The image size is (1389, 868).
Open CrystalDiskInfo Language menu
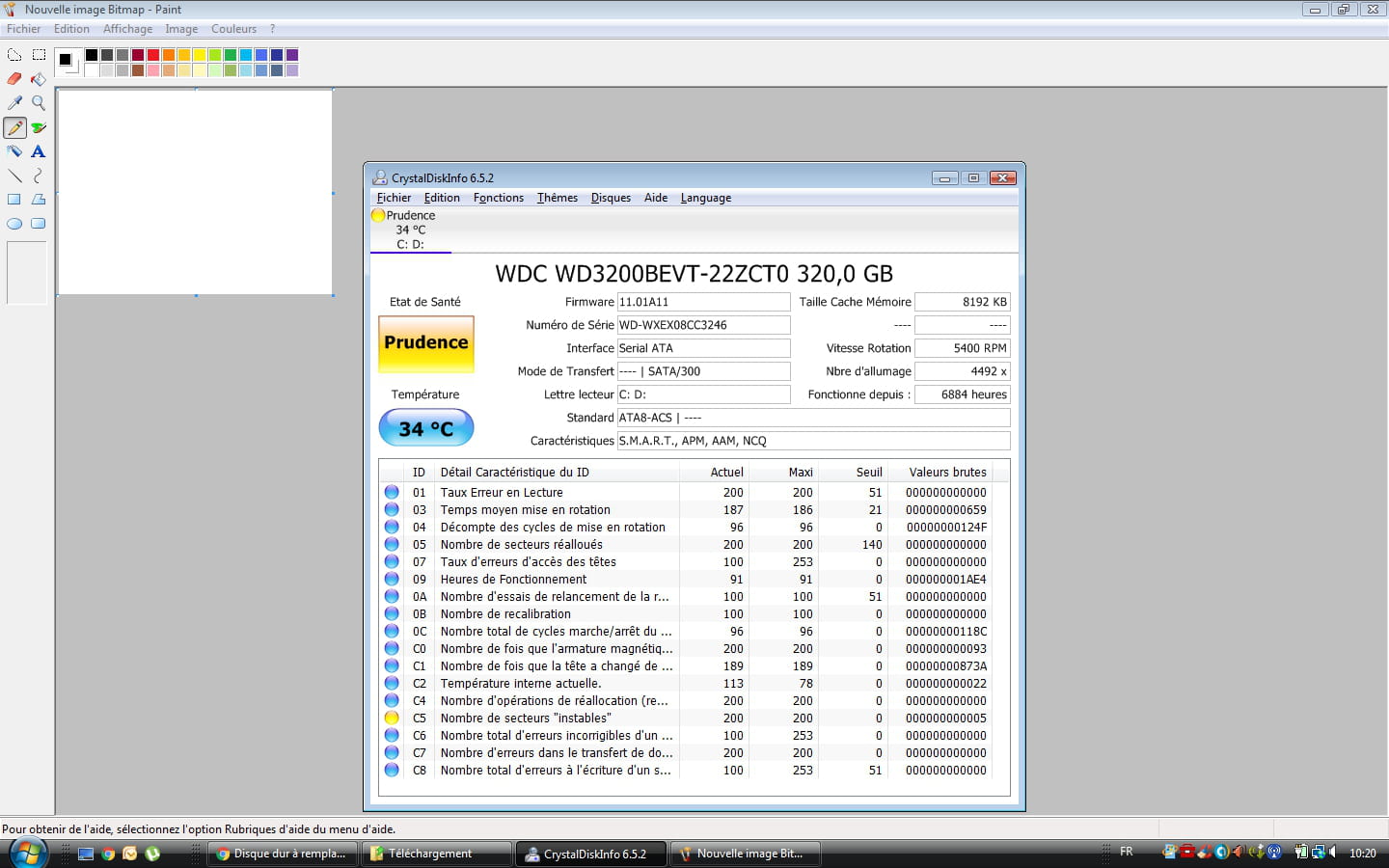click(x=706, y=198)
